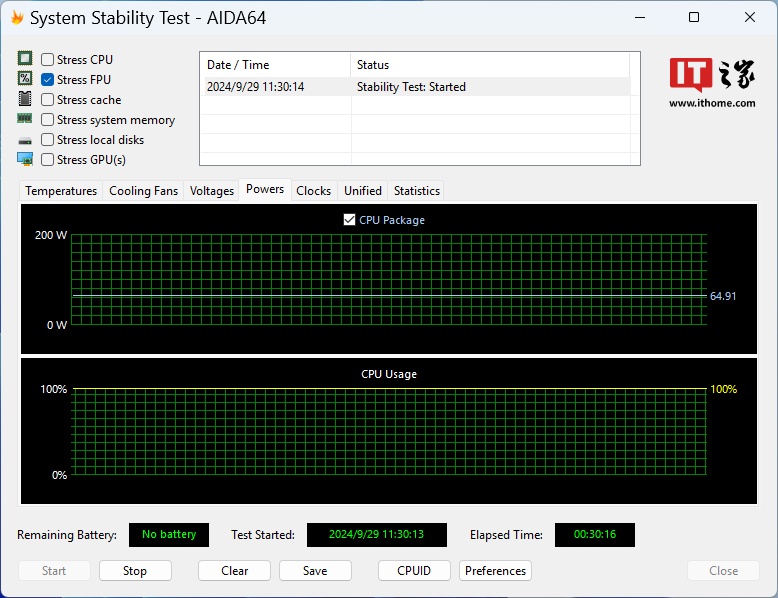The width and height of the screenshot is (778, 598).
Task: Select the Powers tab
Action: (265, 190)
